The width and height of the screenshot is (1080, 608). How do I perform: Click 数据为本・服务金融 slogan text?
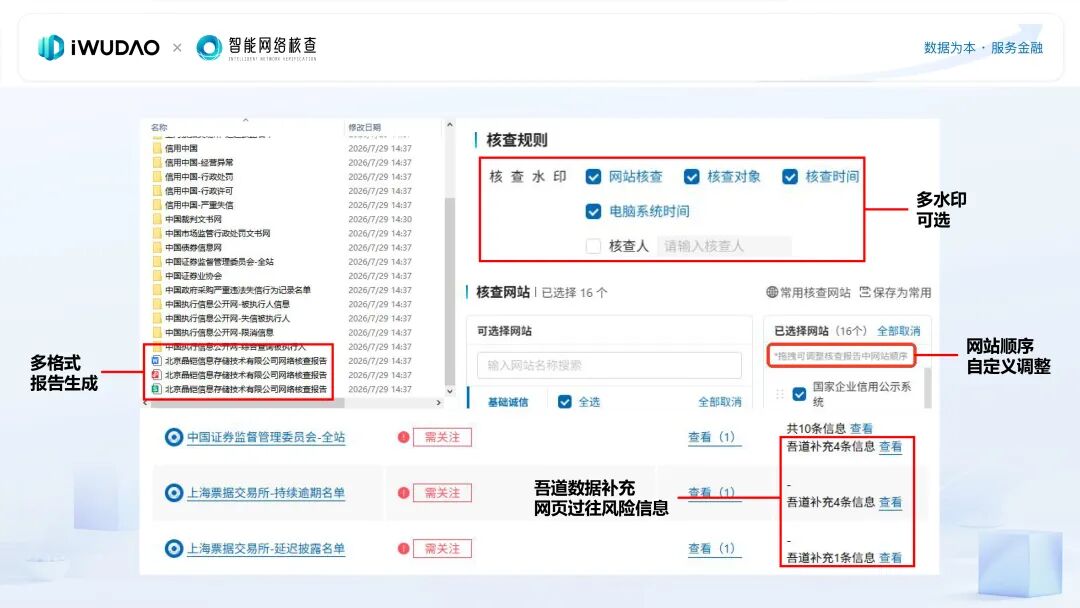(983, 48)
